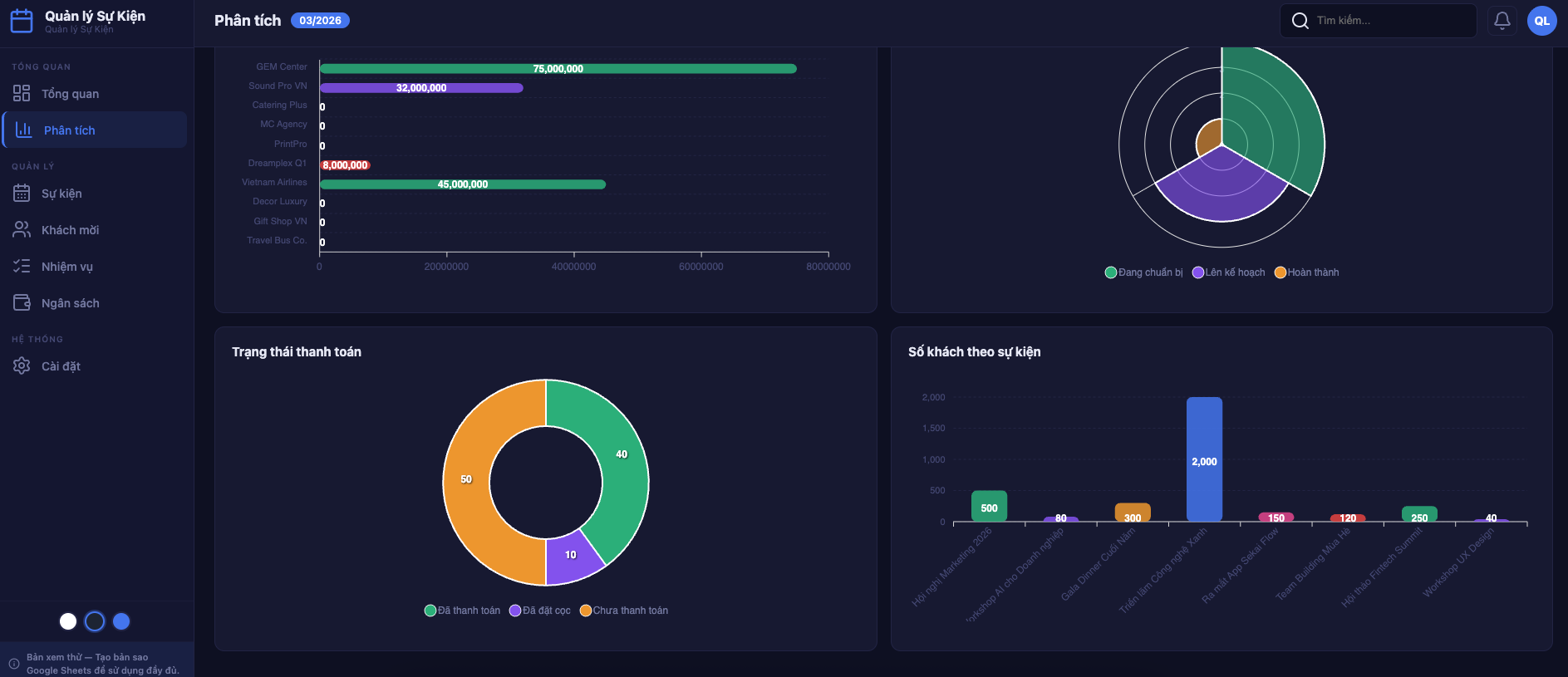Open the QL user avatar menu
The width and height of the screenshot is (1568, 677).
click(1541, 21)
